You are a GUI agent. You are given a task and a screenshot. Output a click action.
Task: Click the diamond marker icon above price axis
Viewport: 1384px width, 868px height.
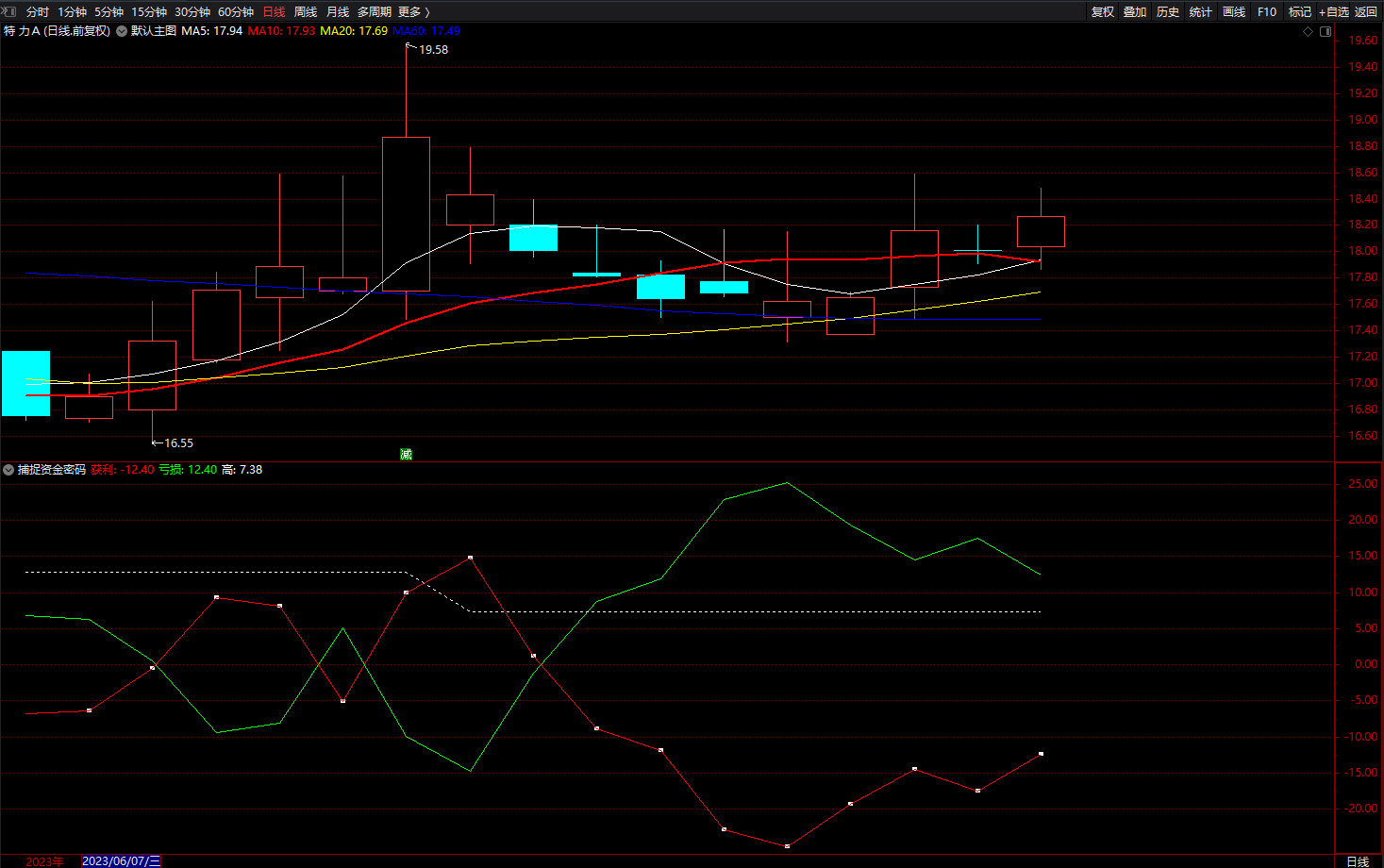click(1308, 31)
